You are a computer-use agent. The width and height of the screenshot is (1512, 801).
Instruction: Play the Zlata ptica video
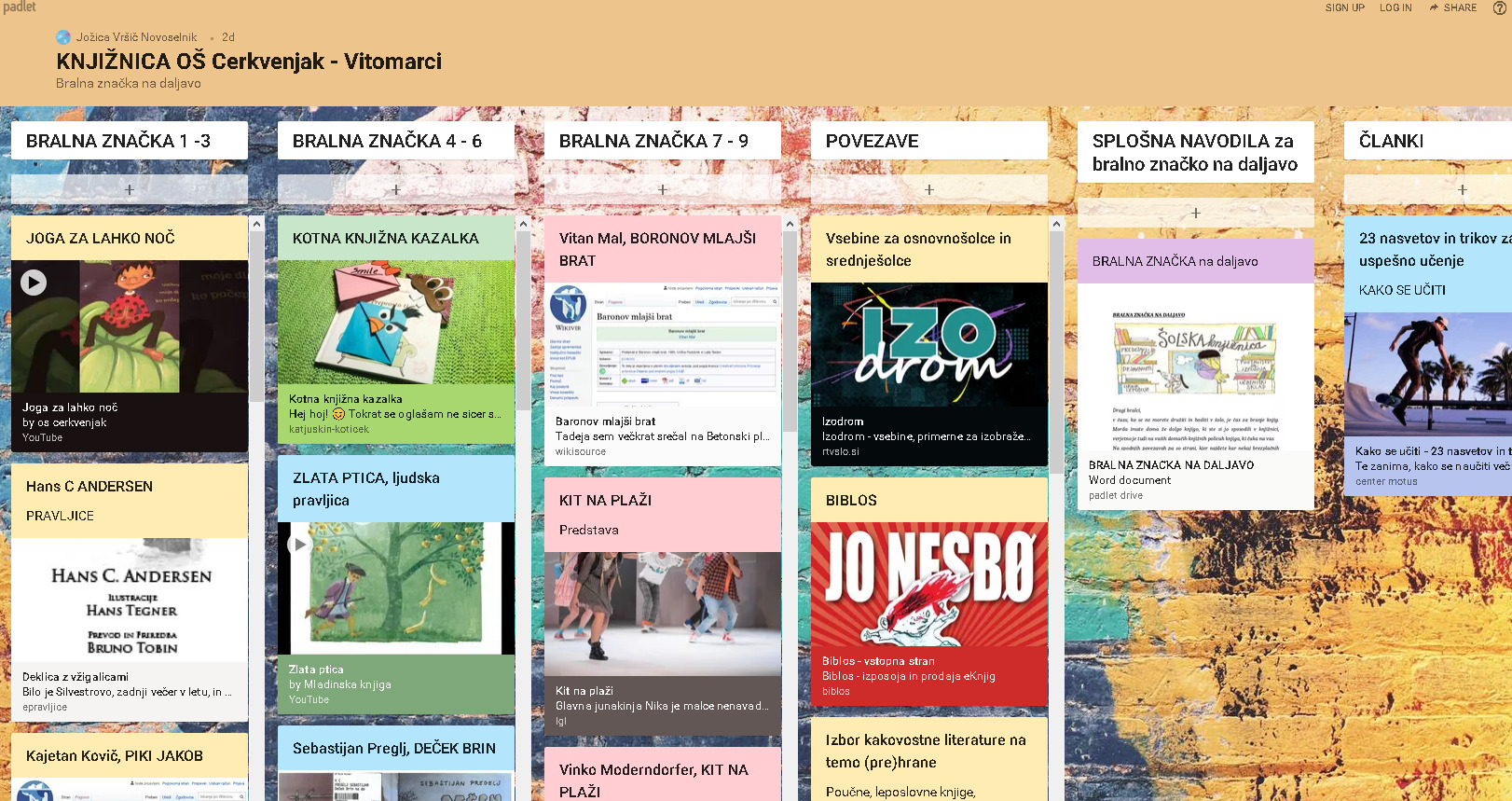(x=299, y=545)
